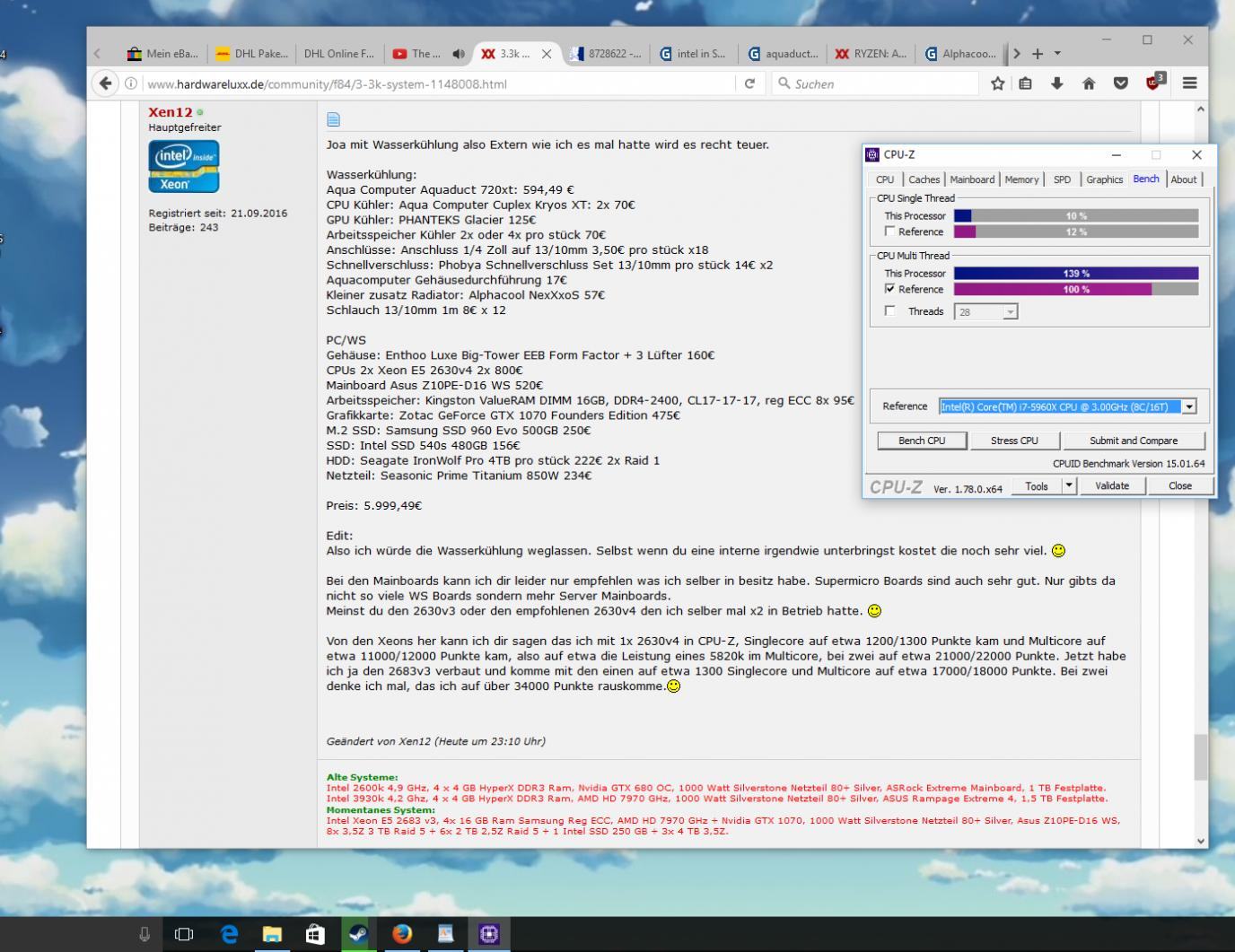
Task: Switch to the Mein eBay tab
Action: (x=162, y=54)
